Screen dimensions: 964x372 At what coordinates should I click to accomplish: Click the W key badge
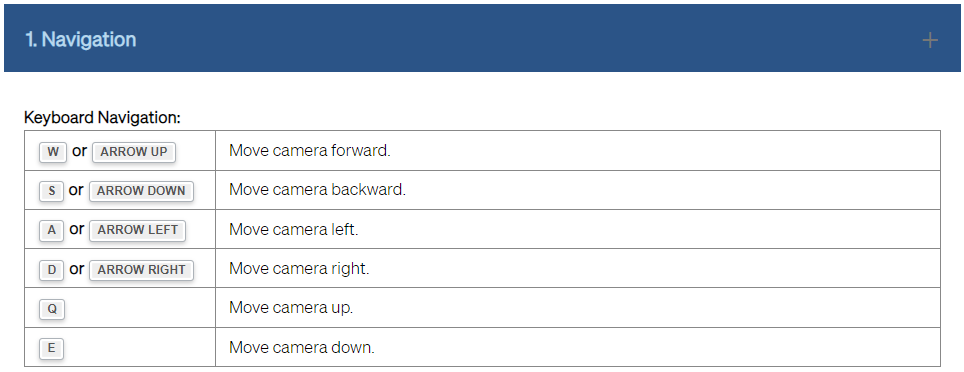click(53, 152)
